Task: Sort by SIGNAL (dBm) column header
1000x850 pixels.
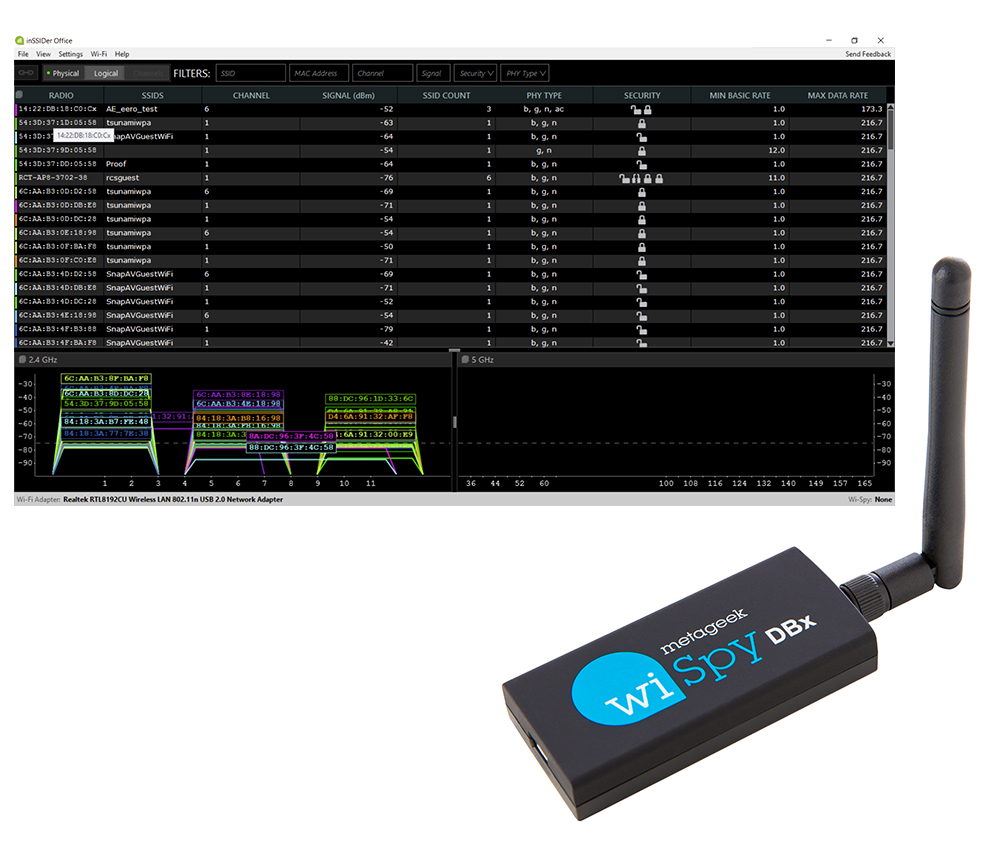Action: (x=348, y=96)
